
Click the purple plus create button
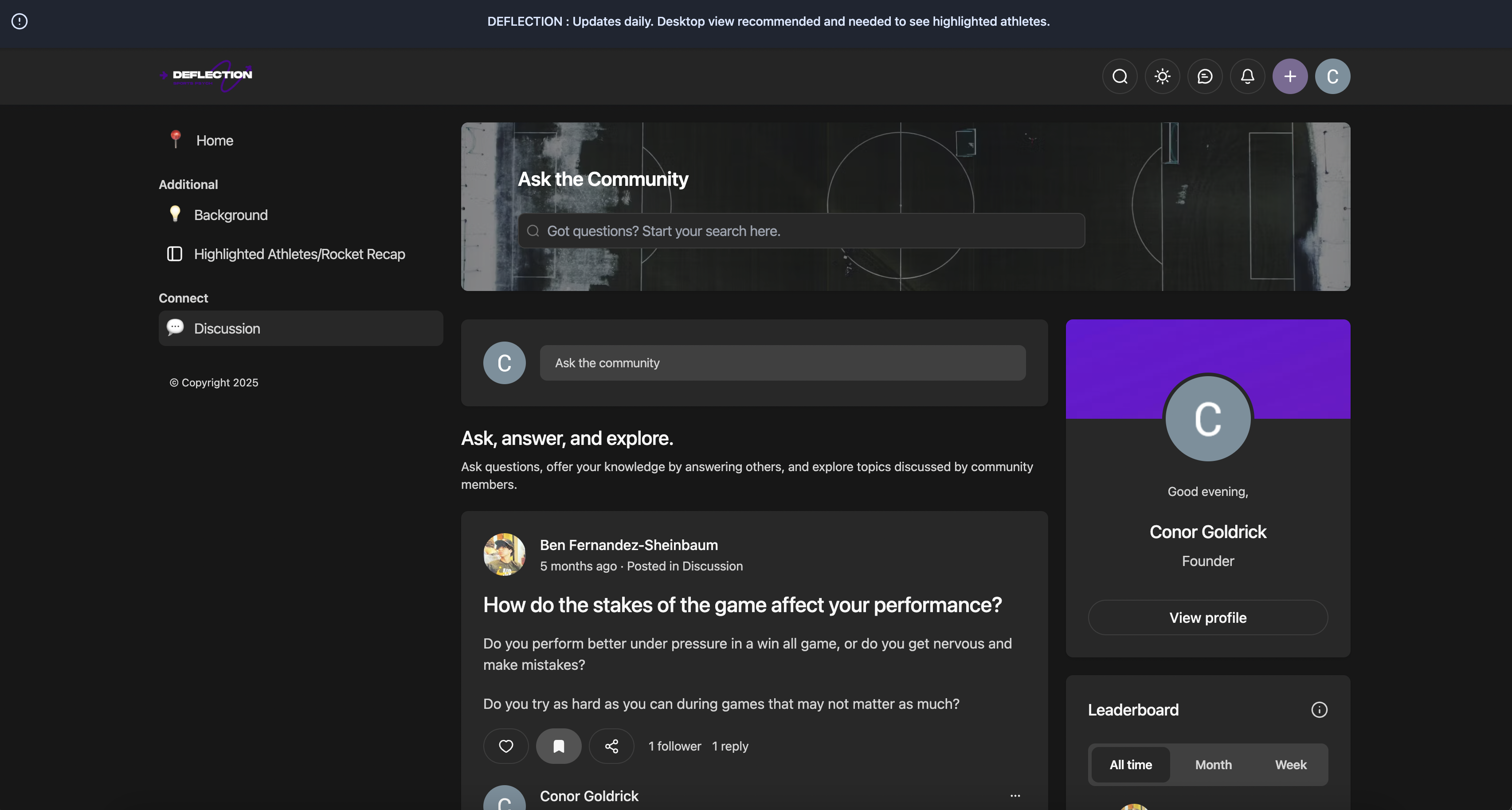(x=1289, y=76)
